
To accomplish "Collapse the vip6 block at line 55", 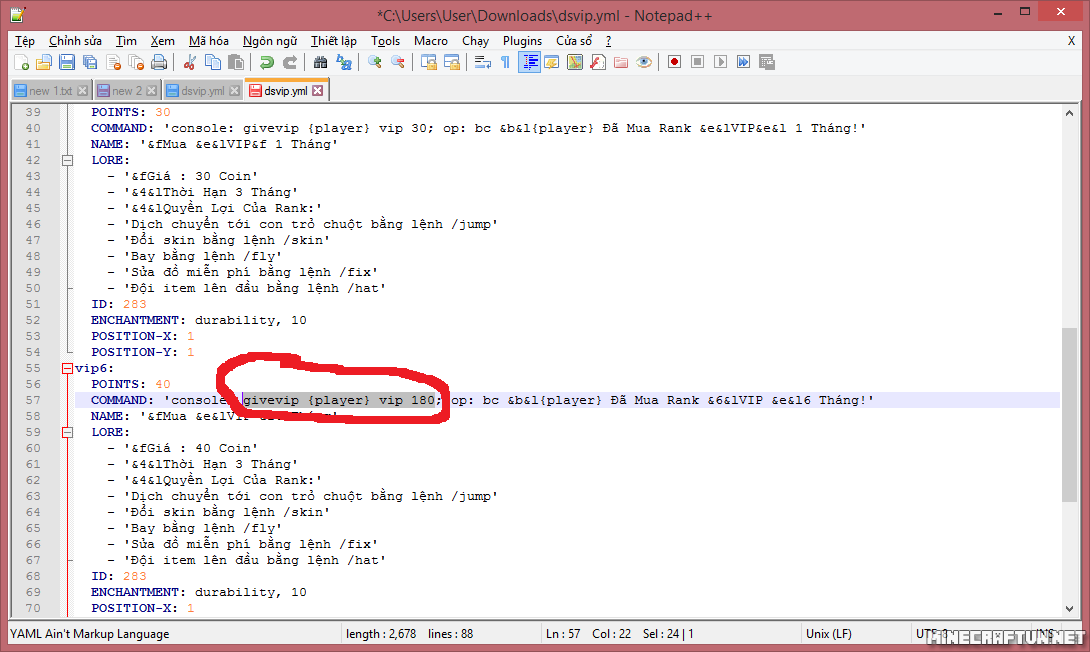I will point(67,368).
